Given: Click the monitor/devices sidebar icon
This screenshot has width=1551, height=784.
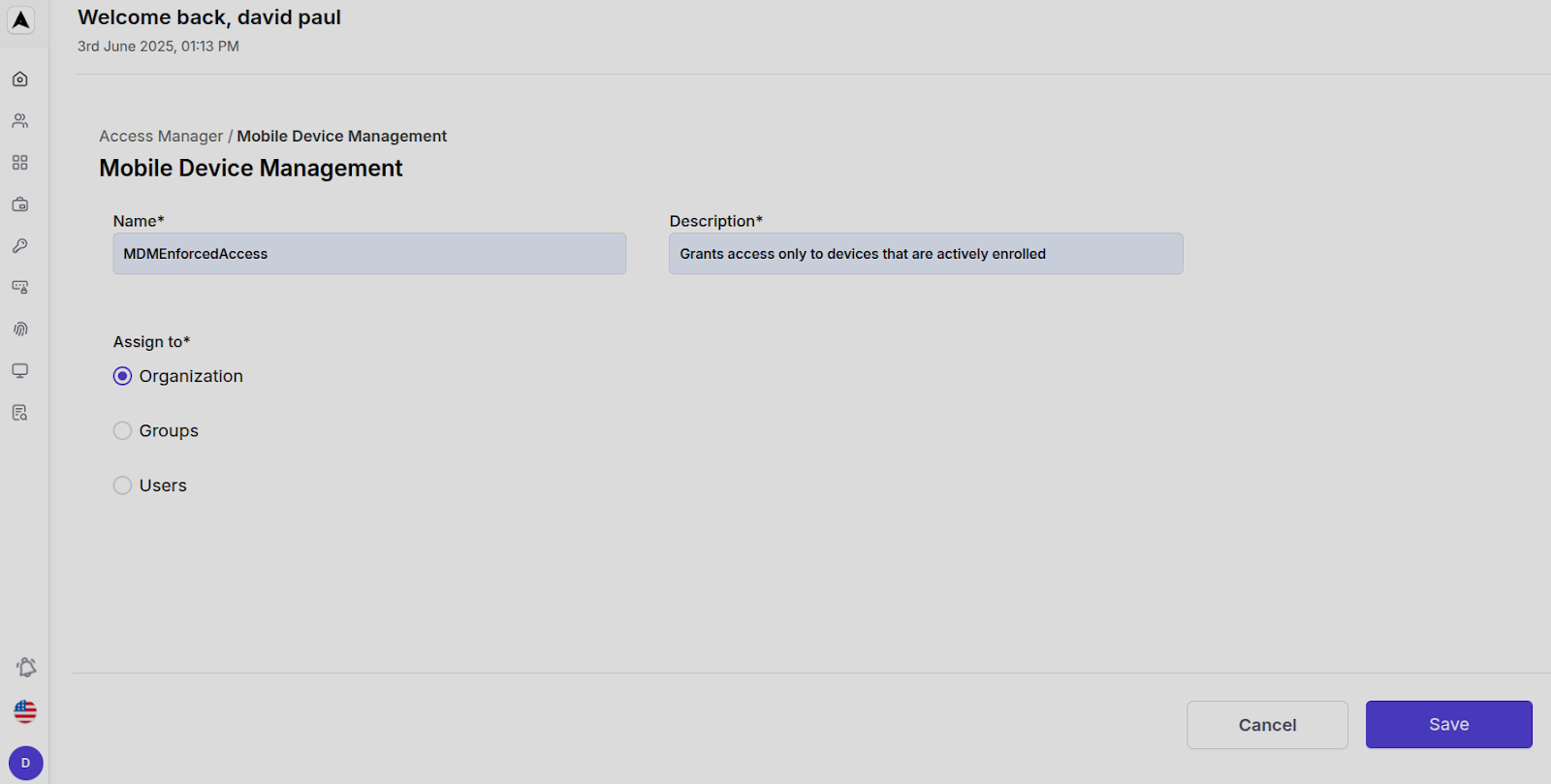Looking at the screenshot, I should pyautogui.click(x=19, y=370).
